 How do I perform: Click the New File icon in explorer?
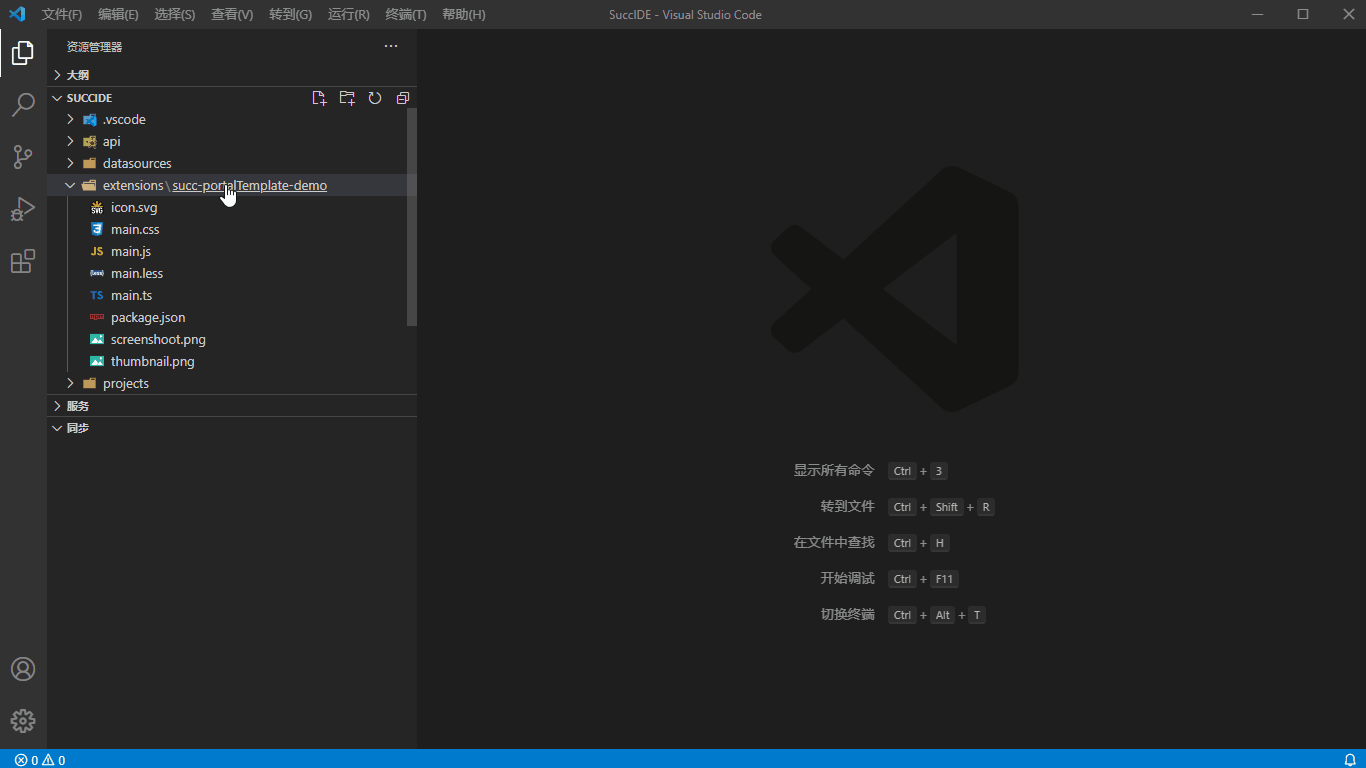(x=319, y=98)
